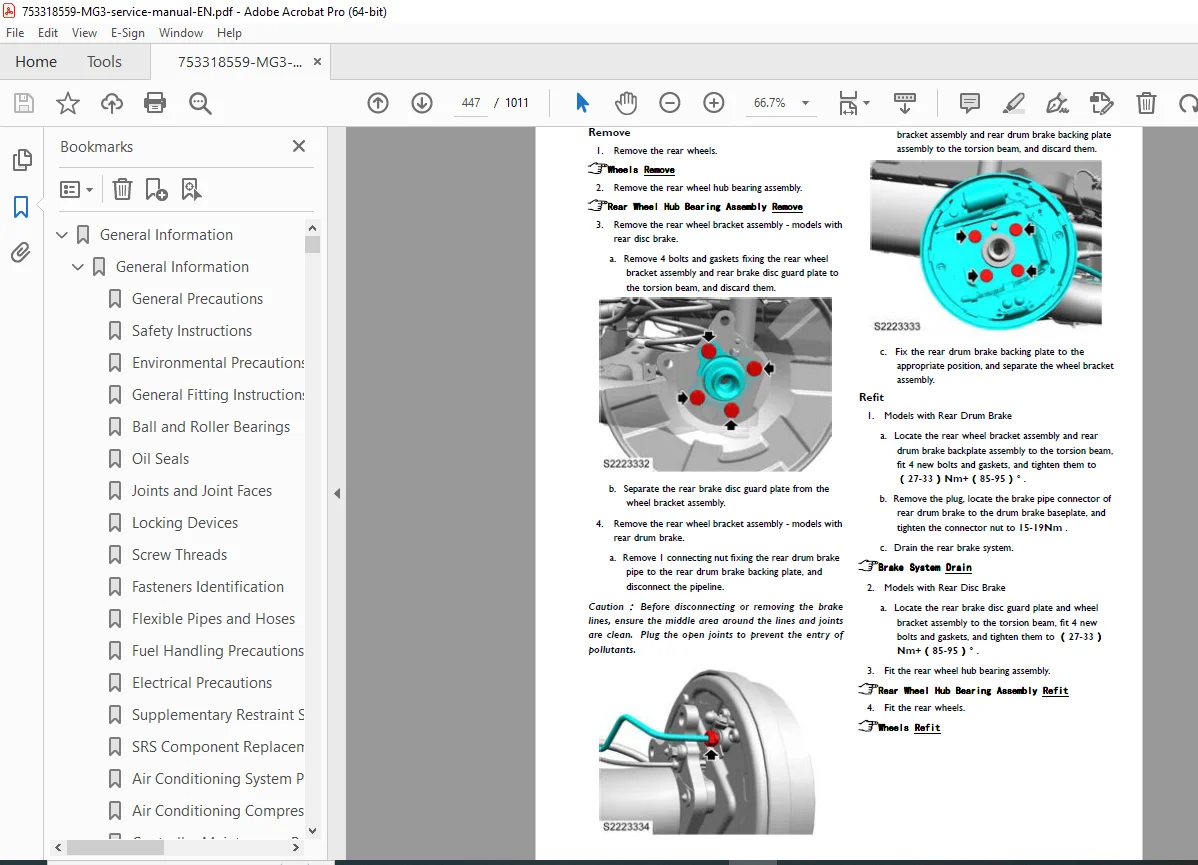1198x865 pixels.
Task: Close the Bookmarks panel
Action: click(x=299, y=146)
